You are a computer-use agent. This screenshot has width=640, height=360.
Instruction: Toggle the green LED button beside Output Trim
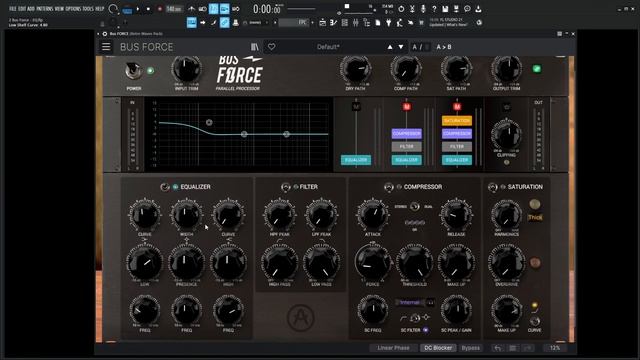click(537, 69)
